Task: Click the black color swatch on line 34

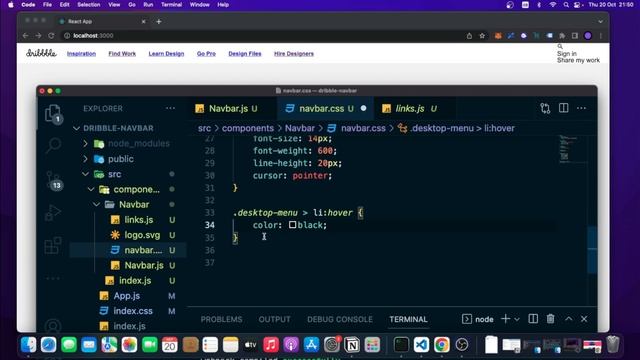Action: click(x=293, y=224)
